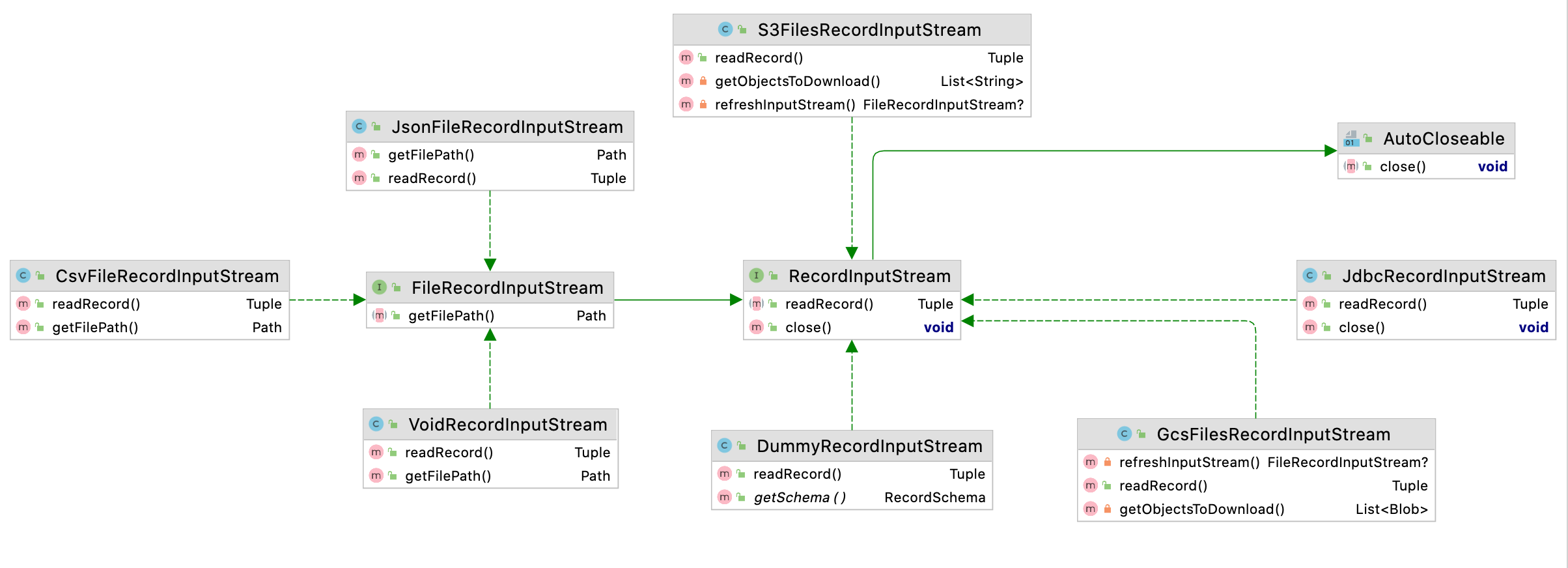Viewport: 1568px width, 568px height.
Task: Click the class icon of DummyRecordInputStream
Action: click(x=725, y=446)
